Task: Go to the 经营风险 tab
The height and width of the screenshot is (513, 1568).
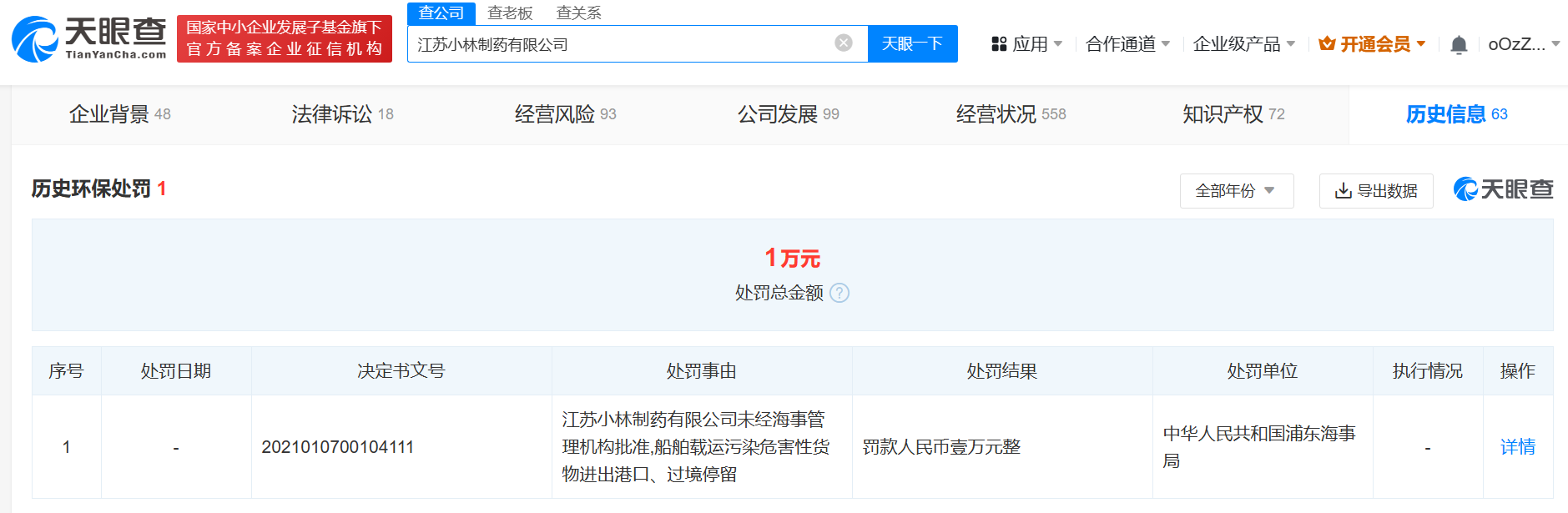Action: [565, 114]
